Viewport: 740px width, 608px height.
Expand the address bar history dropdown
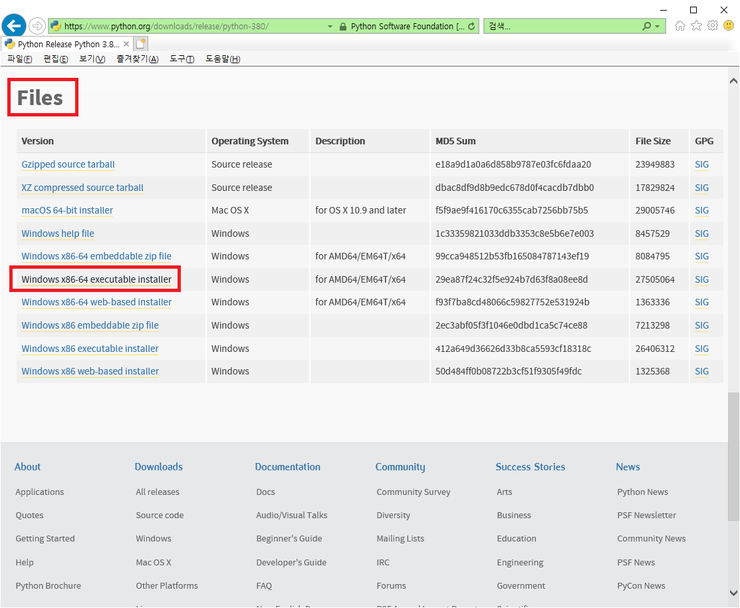click(x=330, y=26)
